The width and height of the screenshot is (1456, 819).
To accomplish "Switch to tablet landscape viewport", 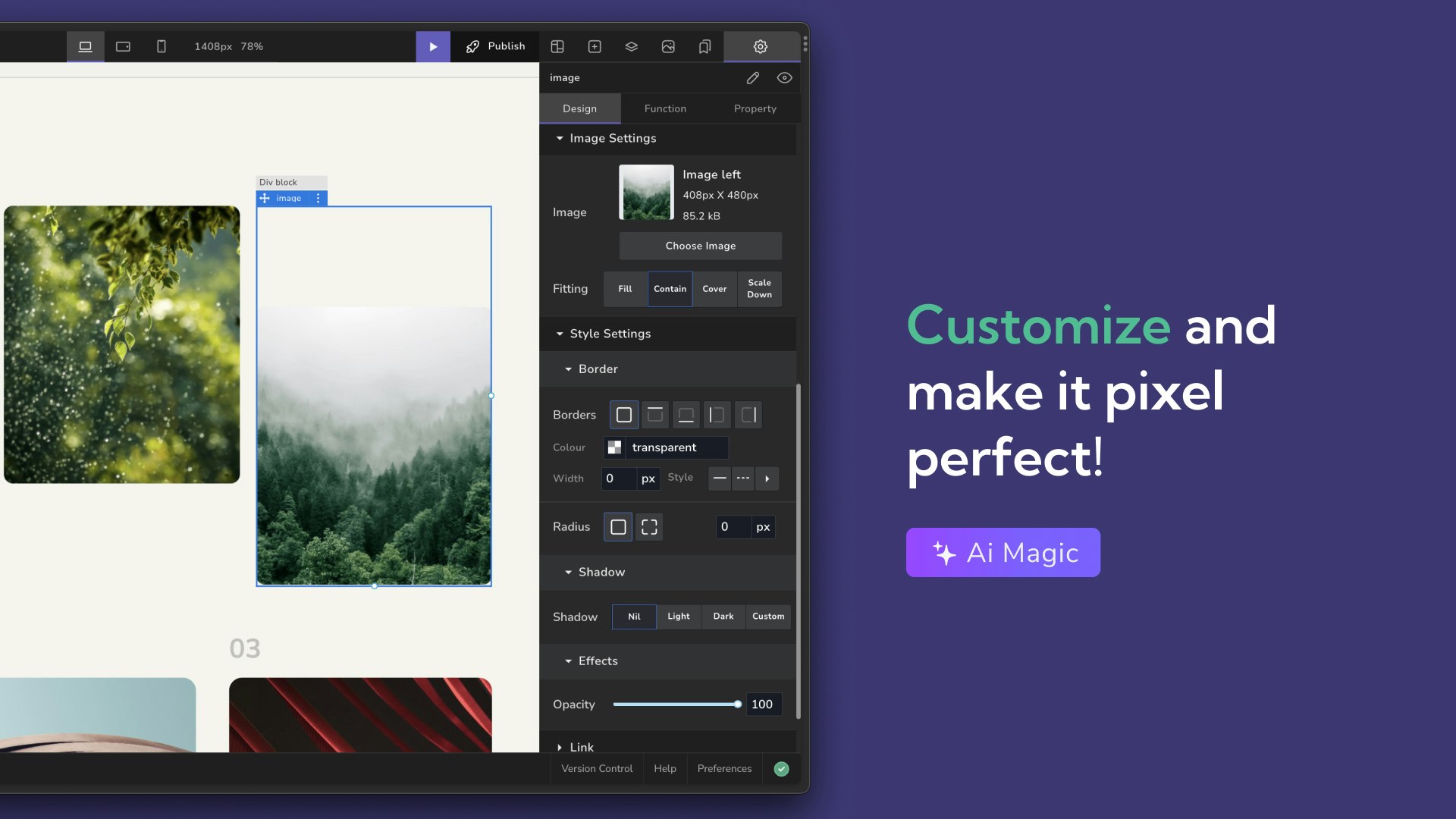I will point(123,46).
